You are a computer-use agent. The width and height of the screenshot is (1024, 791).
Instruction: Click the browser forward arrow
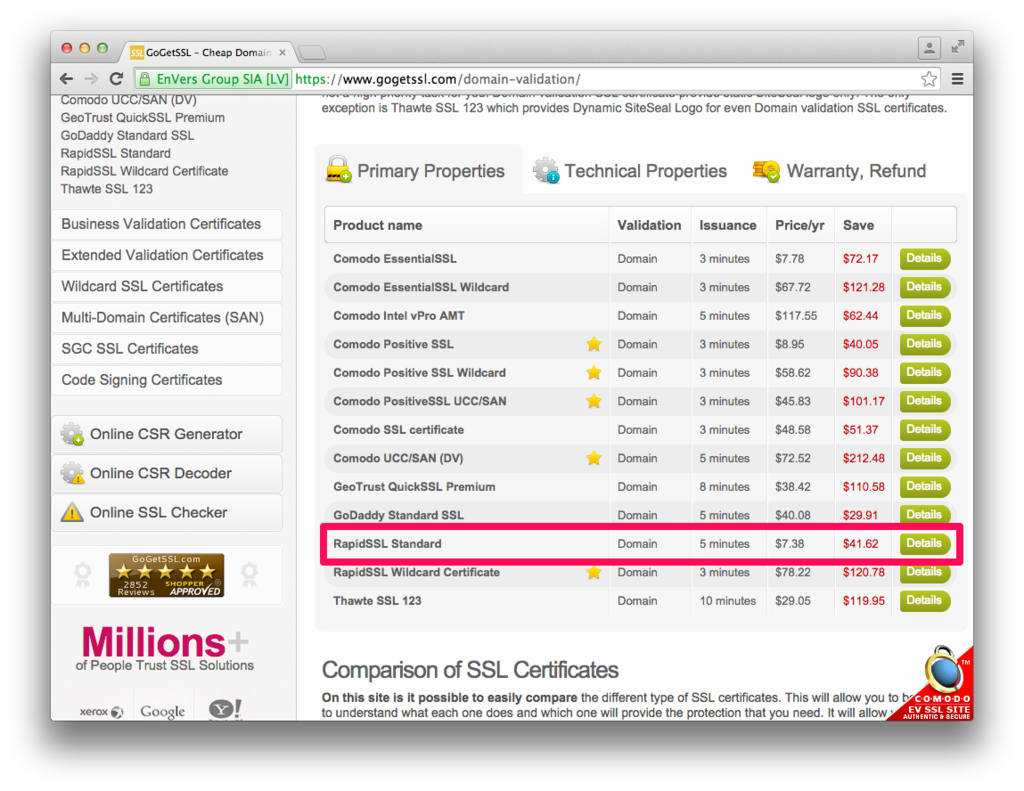[91, 79]
